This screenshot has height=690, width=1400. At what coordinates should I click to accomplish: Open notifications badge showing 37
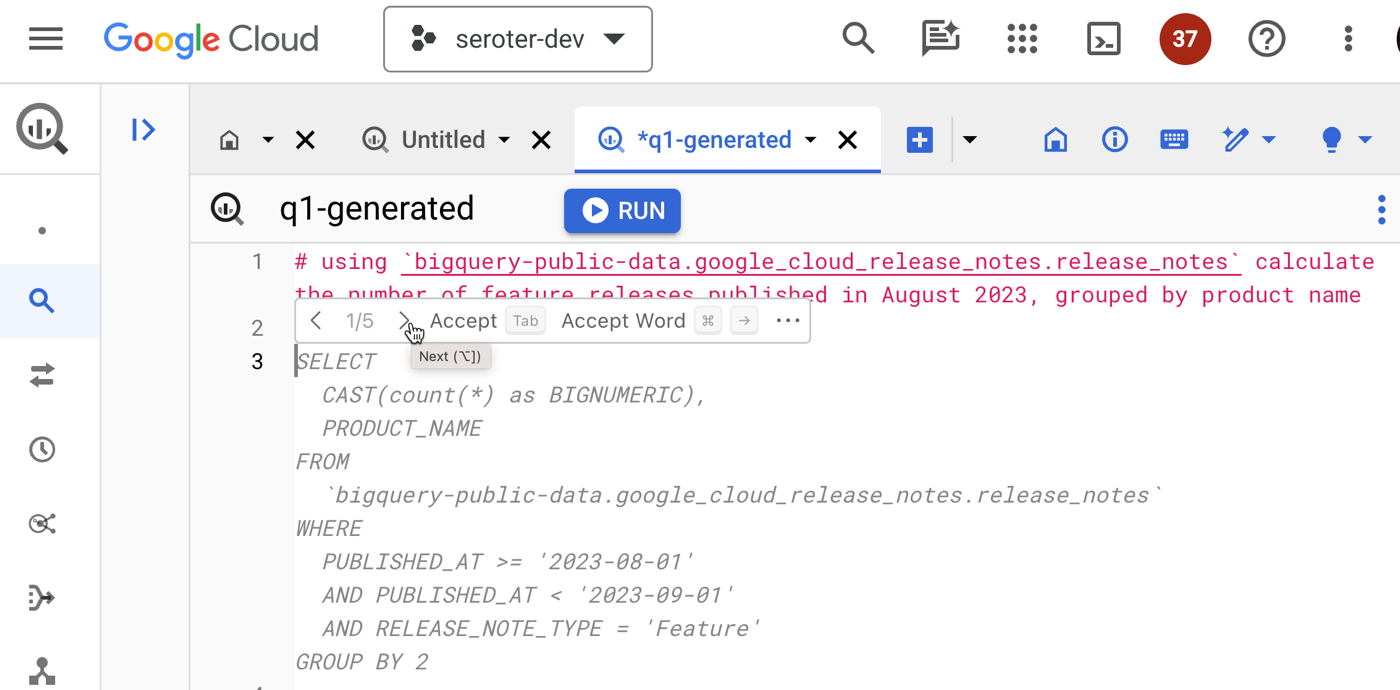(1184, 39)
